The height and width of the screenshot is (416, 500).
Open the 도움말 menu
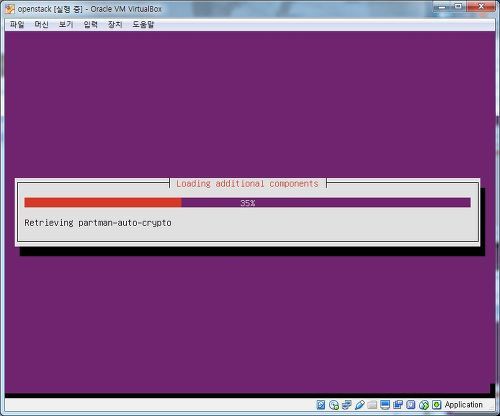(143, 24)
